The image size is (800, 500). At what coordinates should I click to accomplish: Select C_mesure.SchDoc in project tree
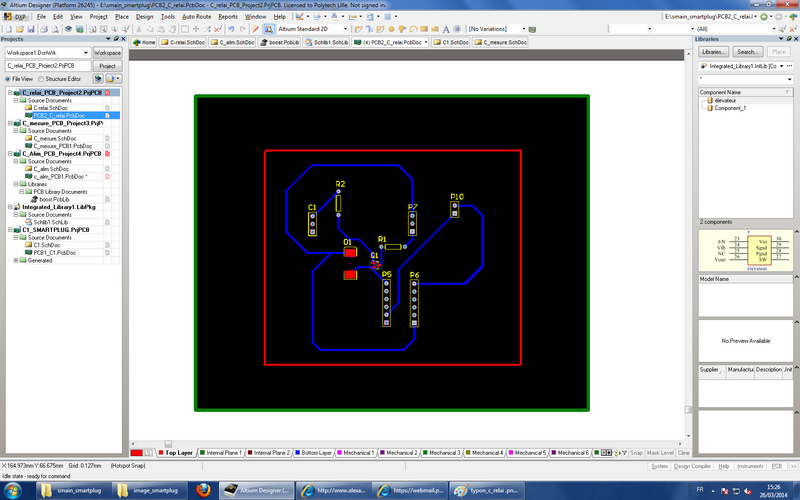54,138
